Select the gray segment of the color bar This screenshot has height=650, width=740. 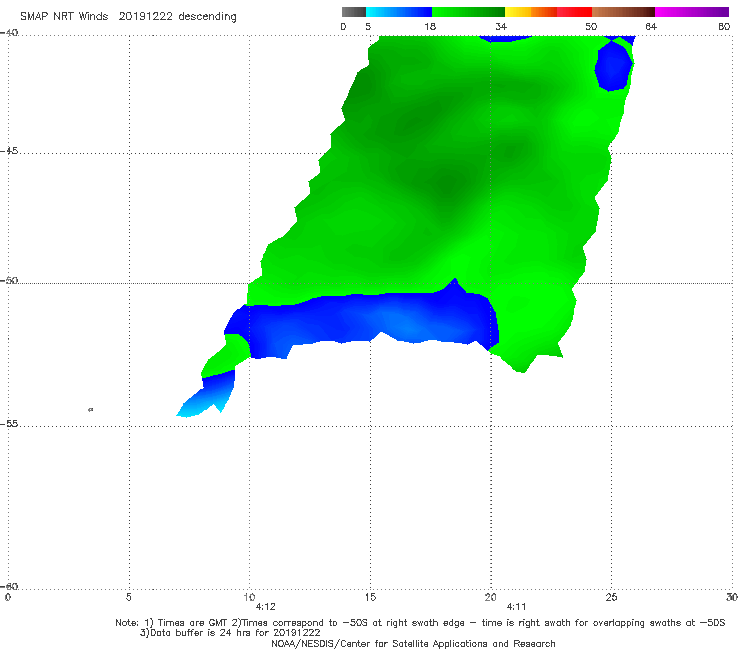point(354,12)
